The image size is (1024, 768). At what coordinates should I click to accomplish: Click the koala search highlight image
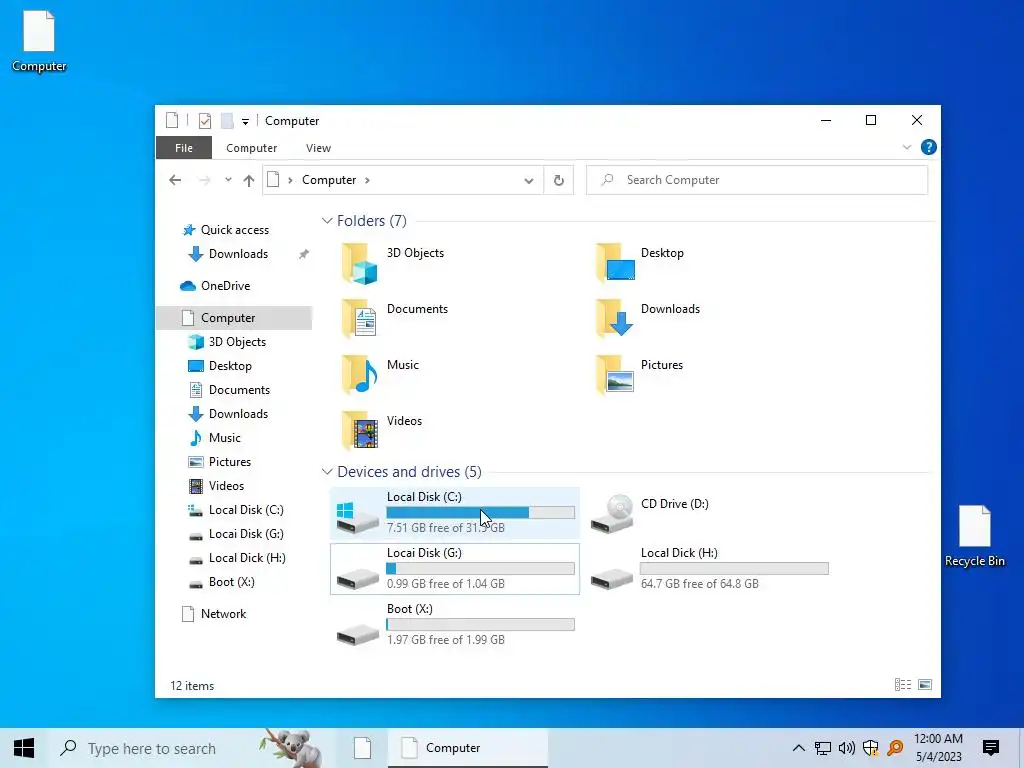tap(292, 748)
